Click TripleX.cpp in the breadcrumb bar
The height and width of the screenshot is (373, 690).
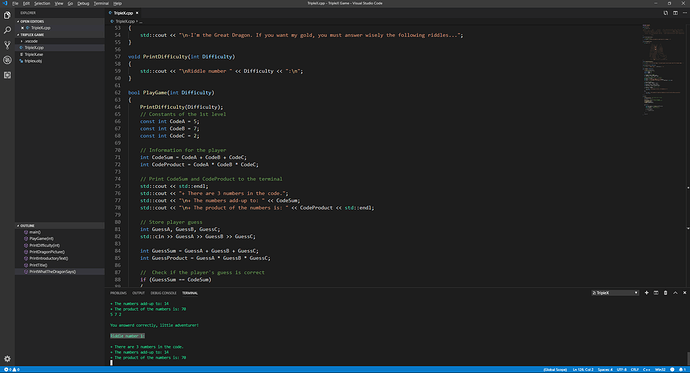(x=125, y=21)
